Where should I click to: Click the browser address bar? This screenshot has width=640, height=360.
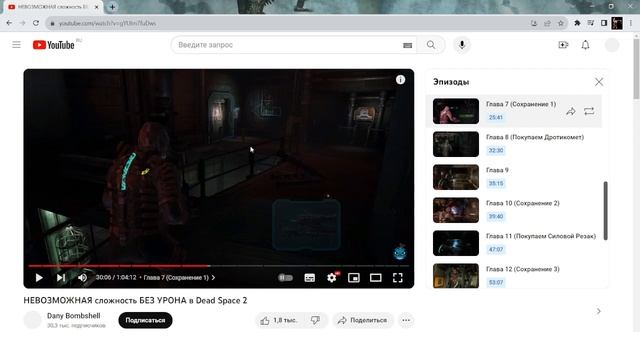[x=286, y=23]
